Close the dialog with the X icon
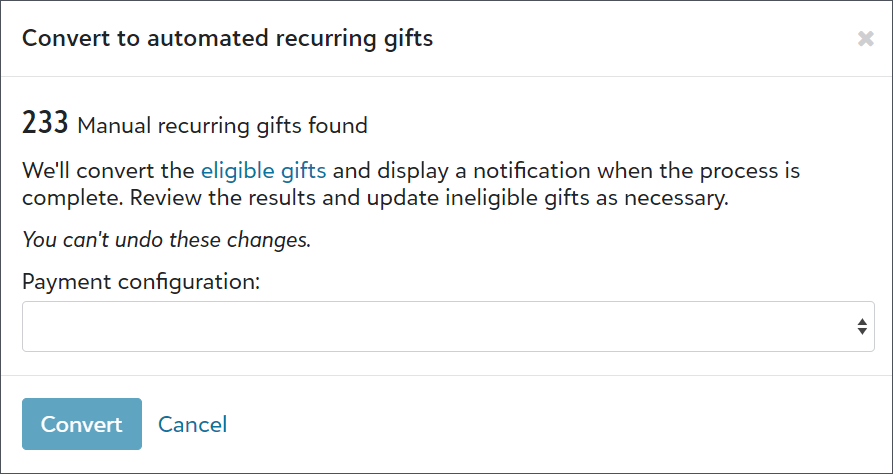Screen dimensions: 893x474 tap(866, 39)
